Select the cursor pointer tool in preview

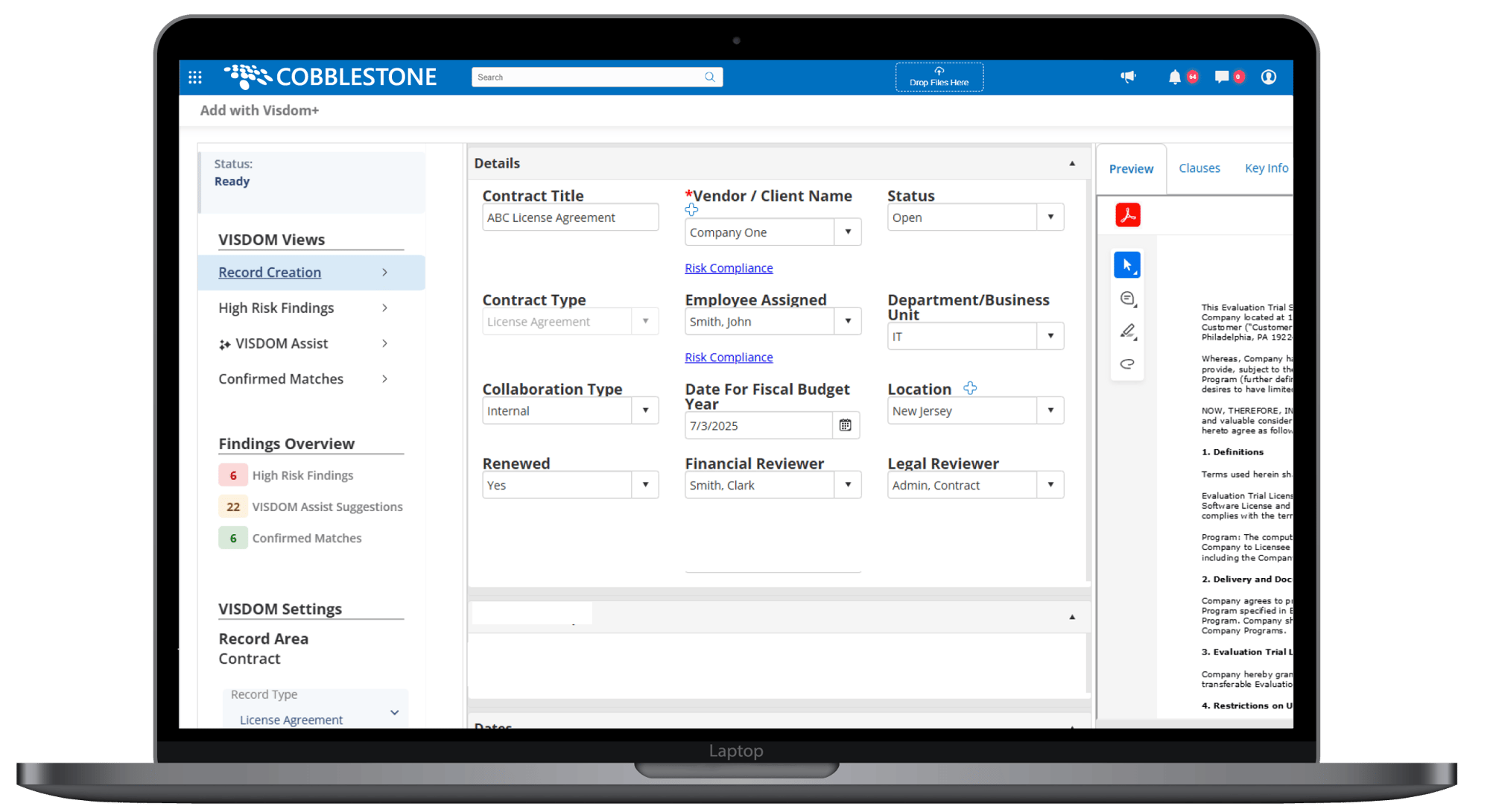point(1127,265)
